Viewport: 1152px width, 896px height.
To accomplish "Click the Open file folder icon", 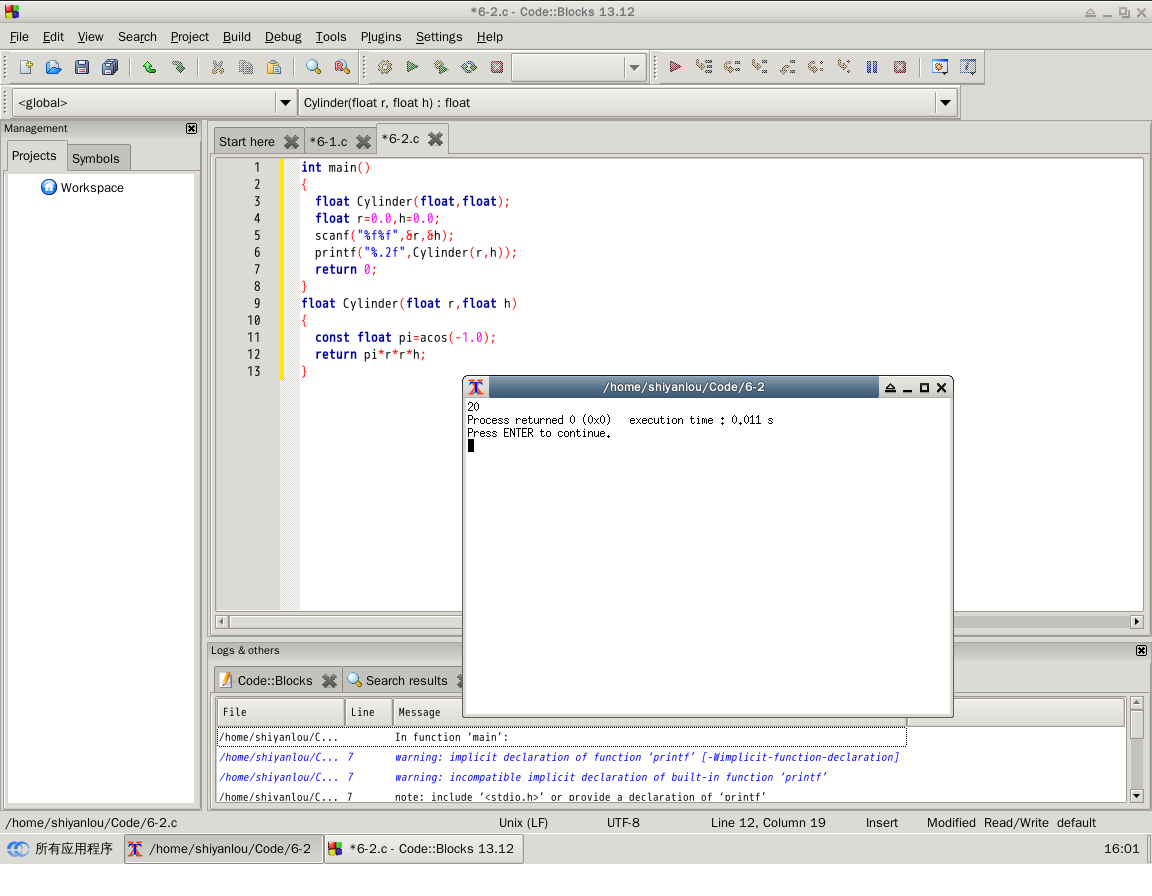I will point(54,67).
